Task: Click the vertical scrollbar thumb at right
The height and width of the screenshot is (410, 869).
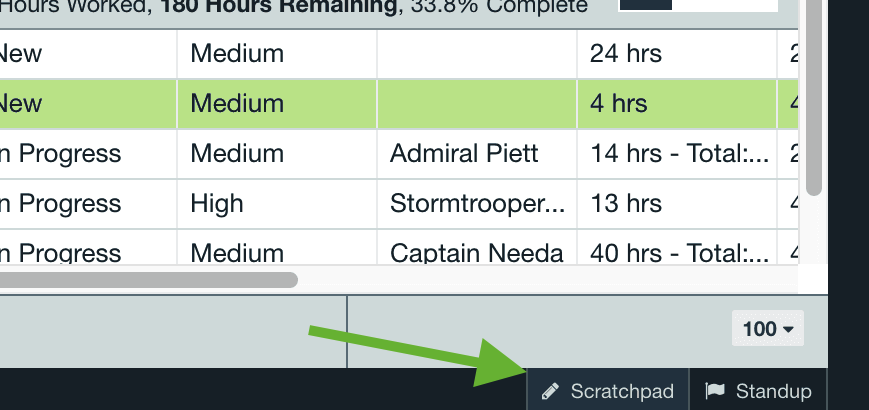Action: tap(814, 97)
